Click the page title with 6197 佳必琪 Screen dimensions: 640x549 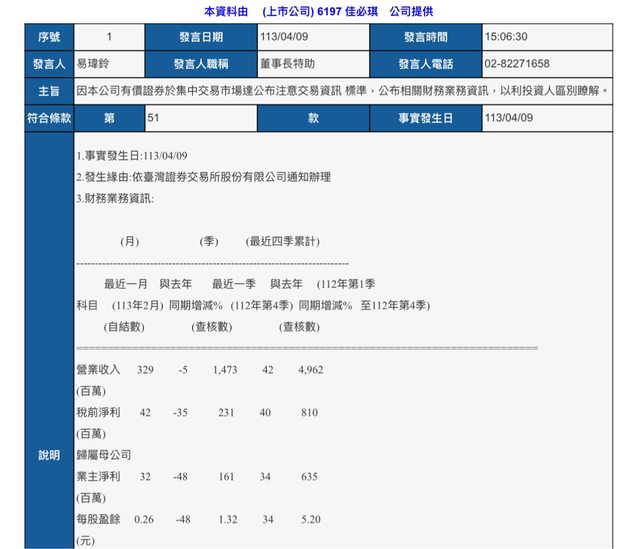pyautogui.click(x=319, y=11)
